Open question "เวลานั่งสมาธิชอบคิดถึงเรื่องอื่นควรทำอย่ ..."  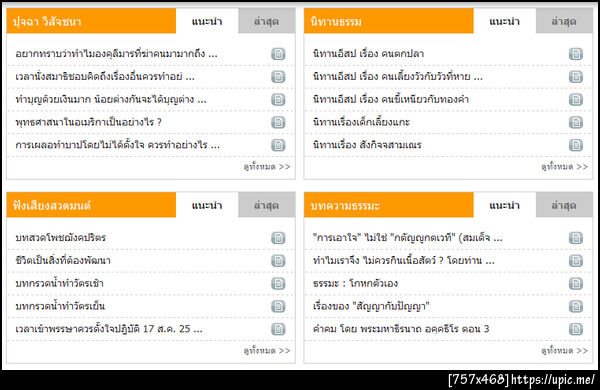[105, 77]
